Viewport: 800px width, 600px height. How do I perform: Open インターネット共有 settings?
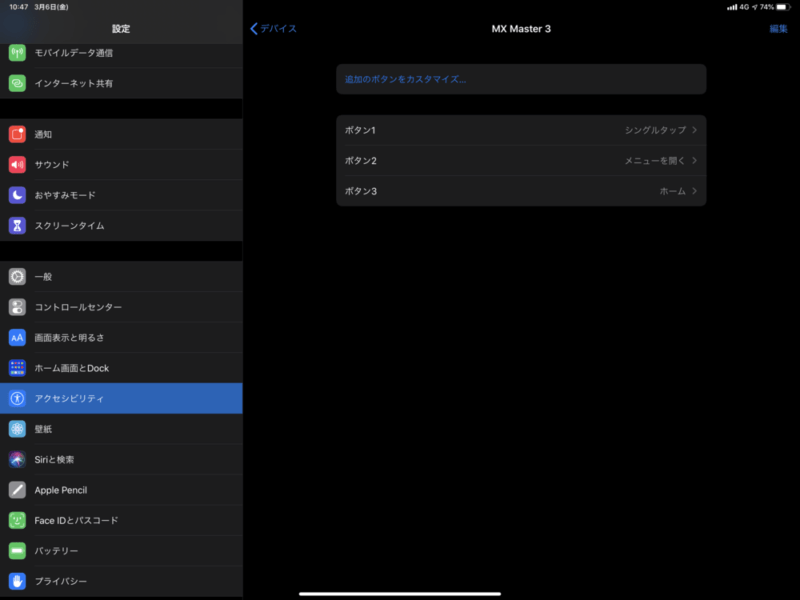[x=121, y=83]
